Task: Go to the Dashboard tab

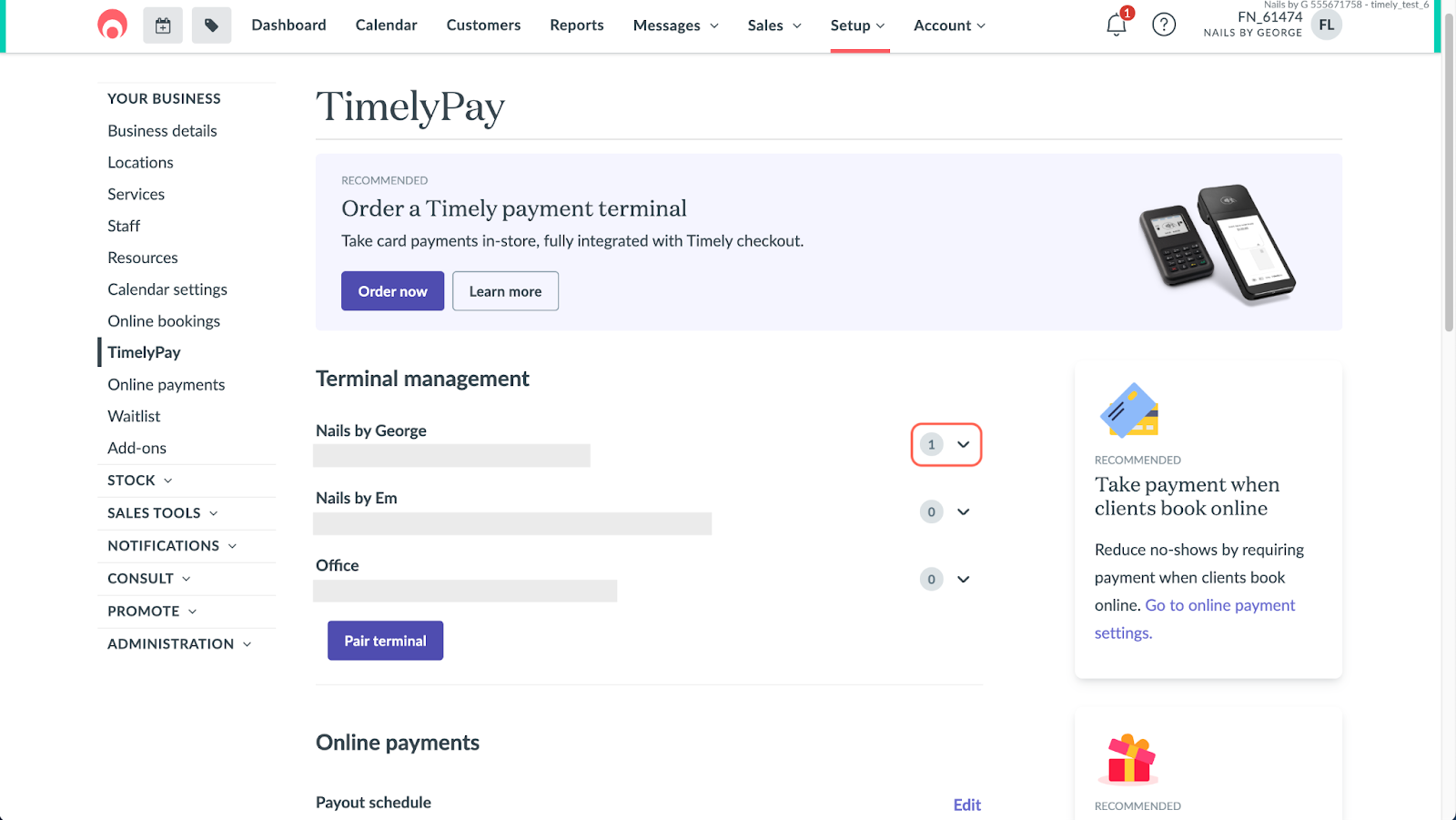Action: click(288, 25)
